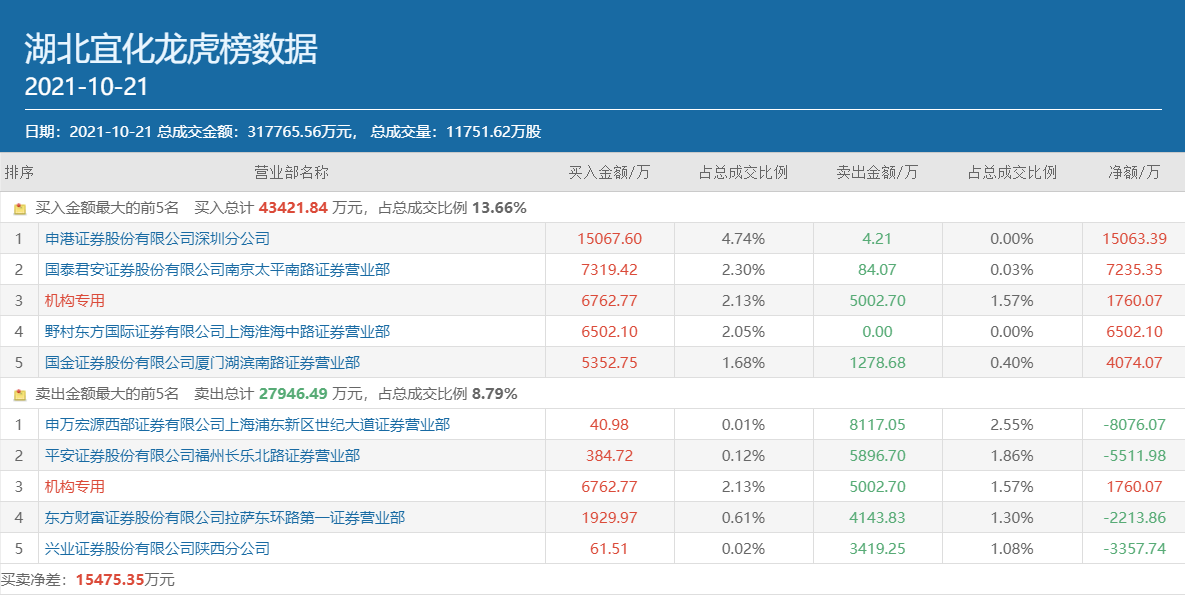Click the 卖出金额/万 column header
The image size is (1185, 595).
point(877,172)
